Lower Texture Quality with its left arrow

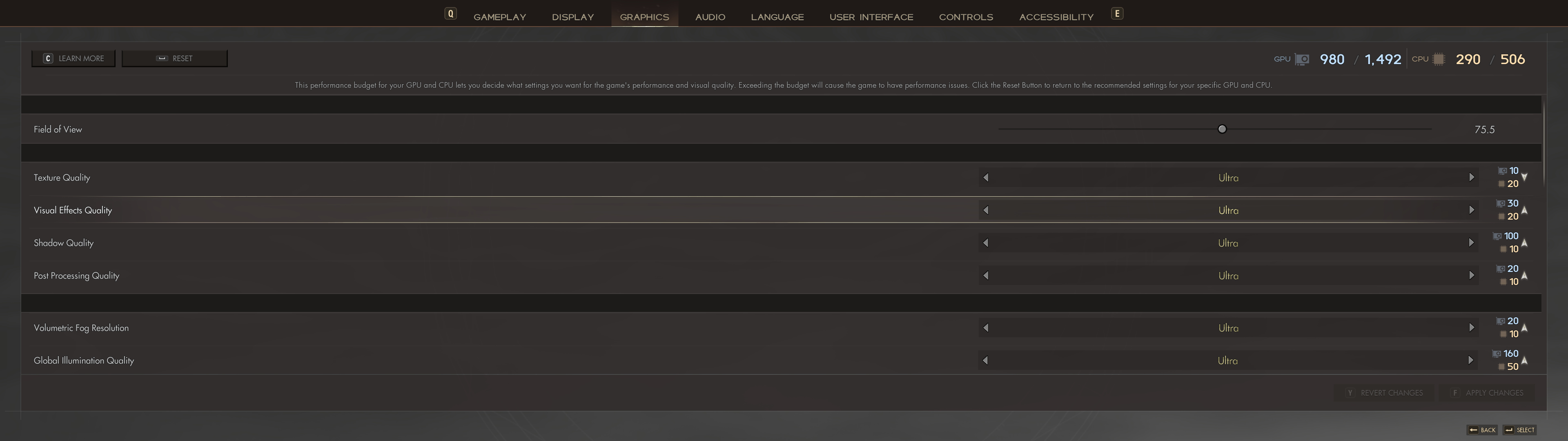click(985, 177)
